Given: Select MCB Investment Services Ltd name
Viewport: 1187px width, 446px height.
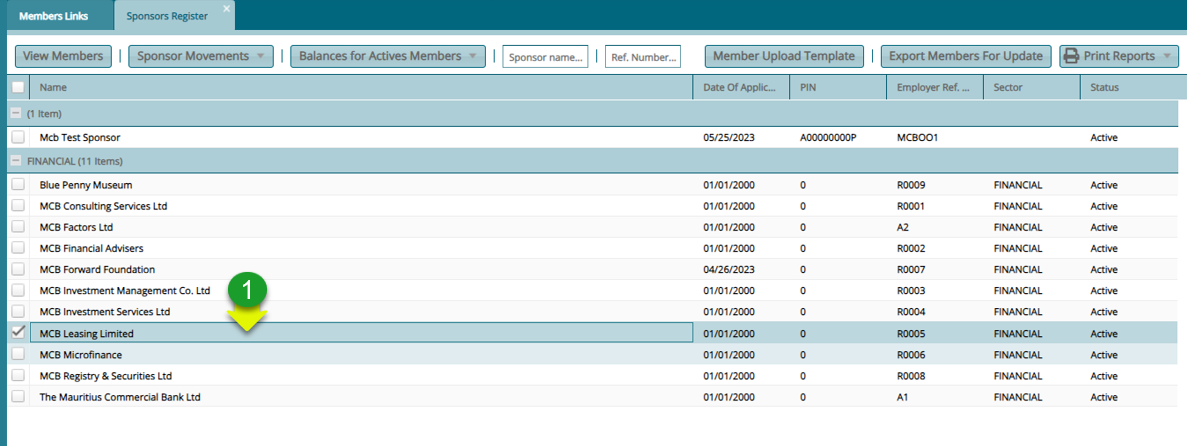Looking at the screenshot, I should click(104, 312).
